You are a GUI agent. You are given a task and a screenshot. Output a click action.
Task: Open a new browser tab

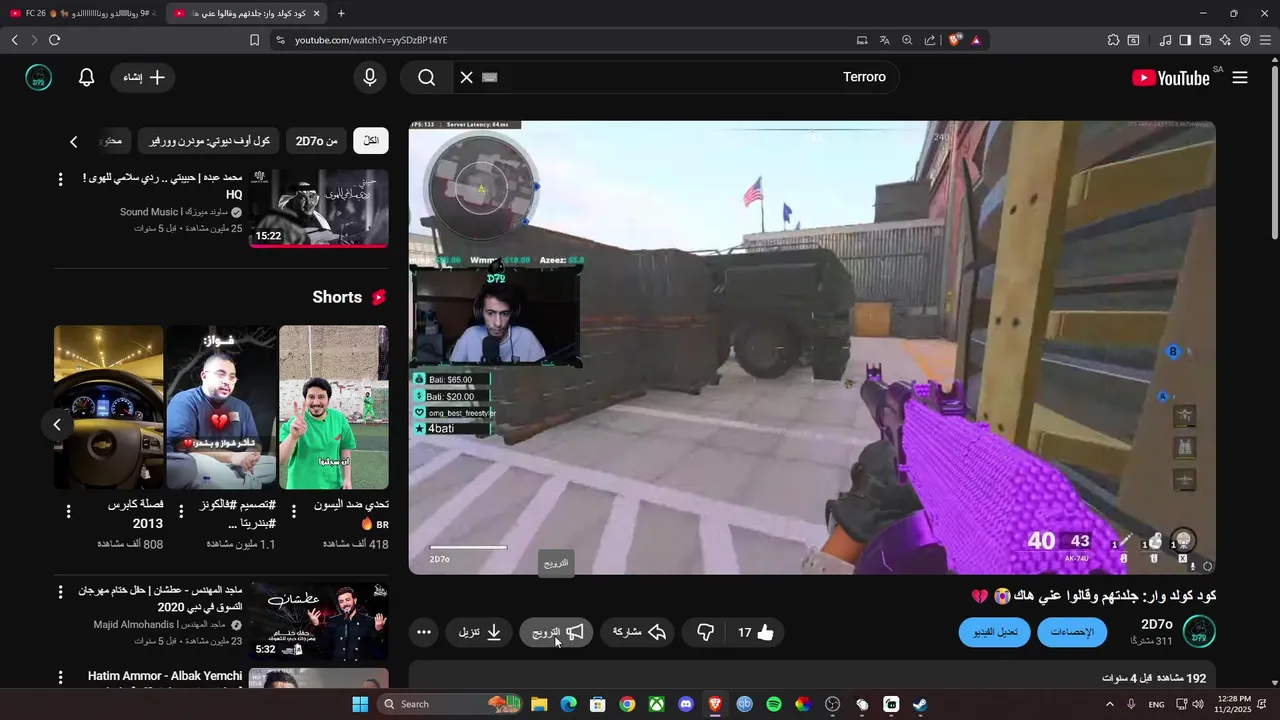(341, 13)
